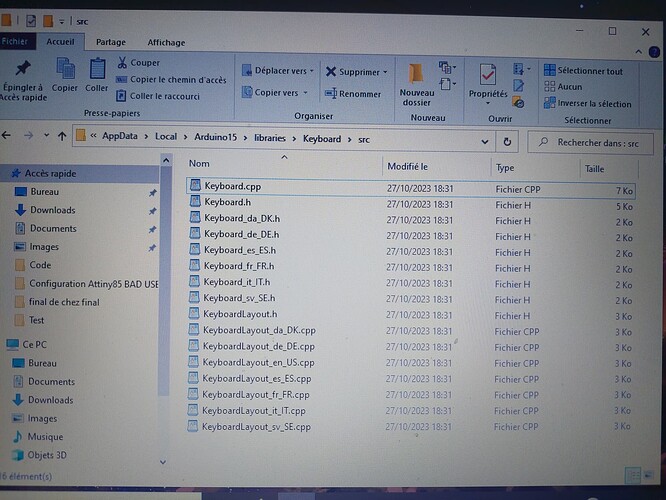Switch to the Accueil tab

(60, 42)
